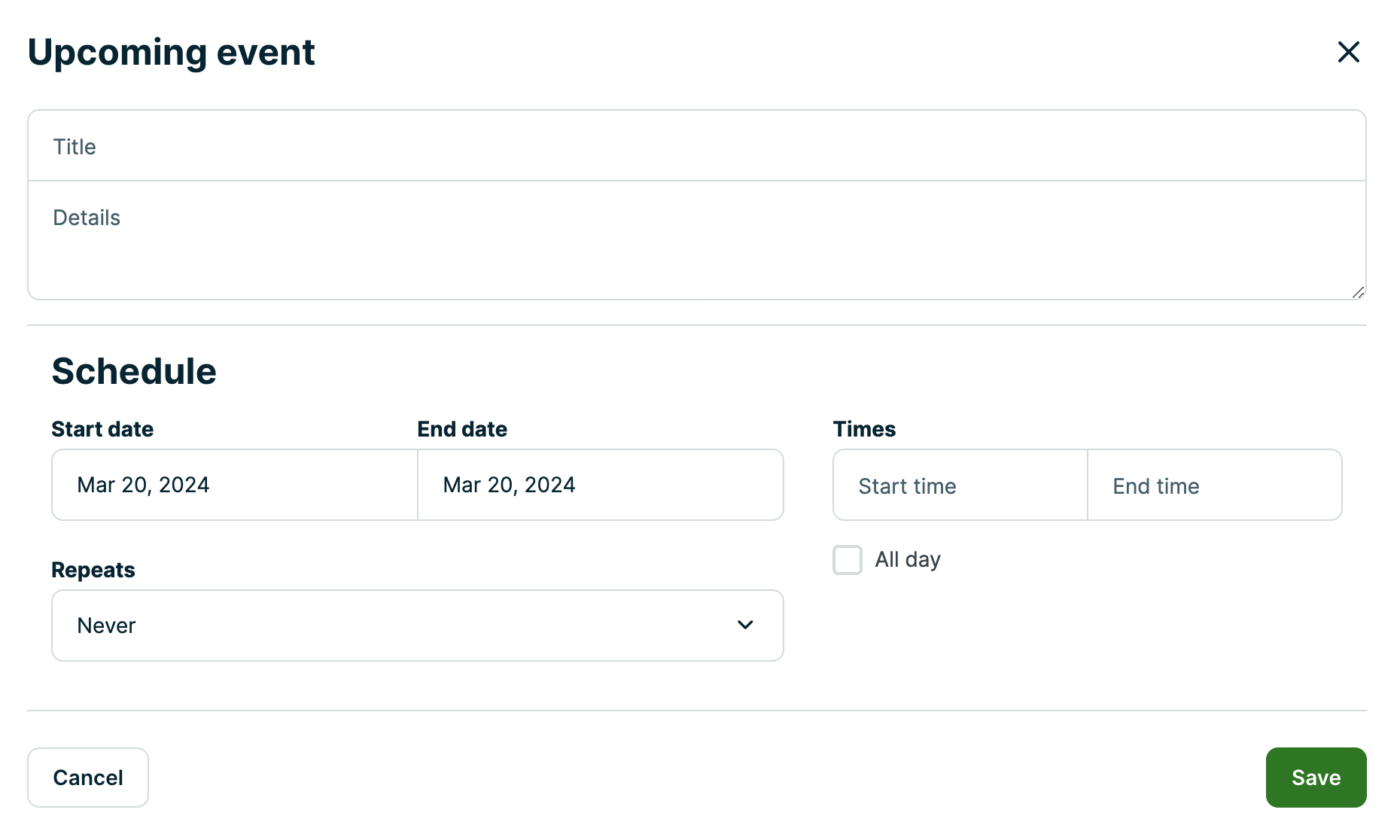Expand the Repeats selector showing Never
Image resolution: width=1400 pixels, height=840 pixels.
click(417, 625)
